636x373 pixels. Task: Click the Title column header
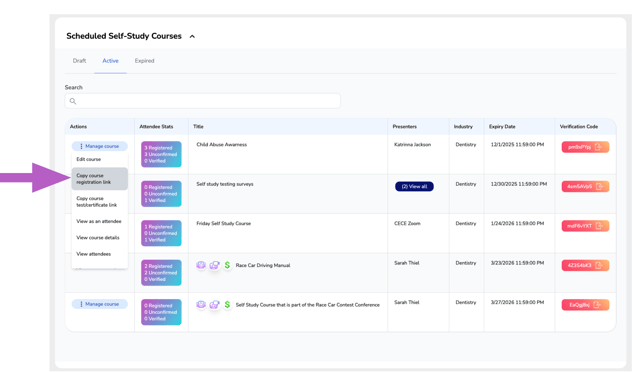click(x=198, y=126)
